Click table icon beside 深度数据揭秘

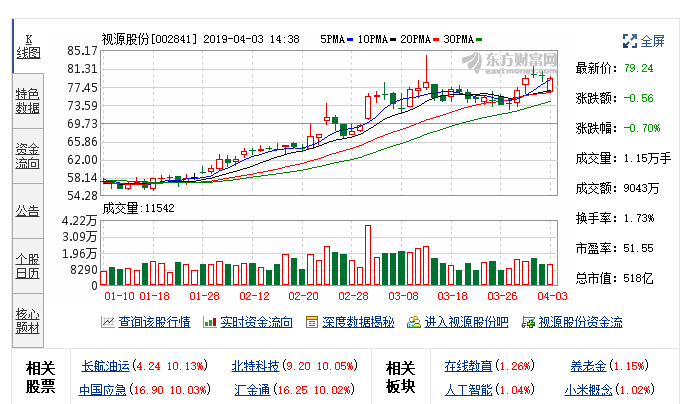point(312,322)
